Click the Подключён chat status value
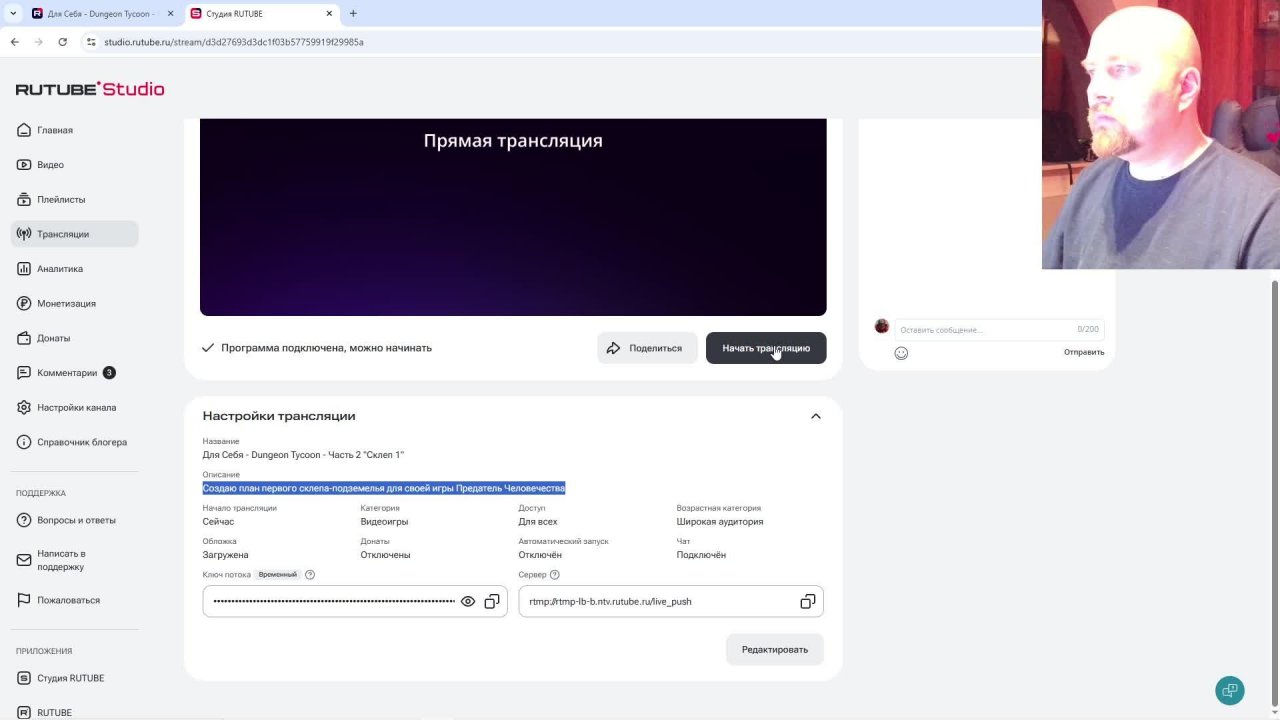This screenshot has width=1280, height=720. click(x=701, y=555)
